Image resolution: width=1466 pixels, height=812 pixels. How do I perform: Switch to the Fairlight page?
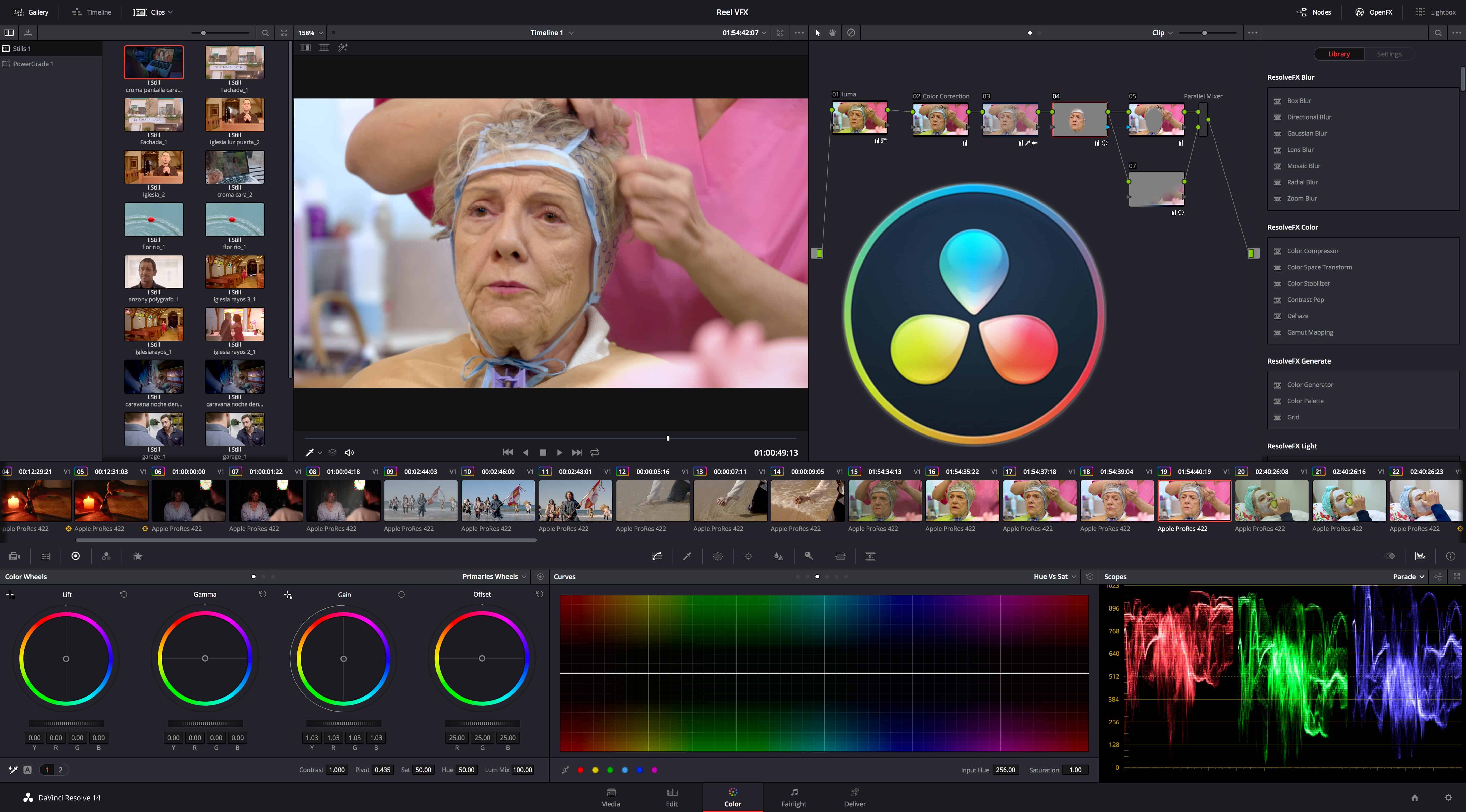click(x=794, y=798)
